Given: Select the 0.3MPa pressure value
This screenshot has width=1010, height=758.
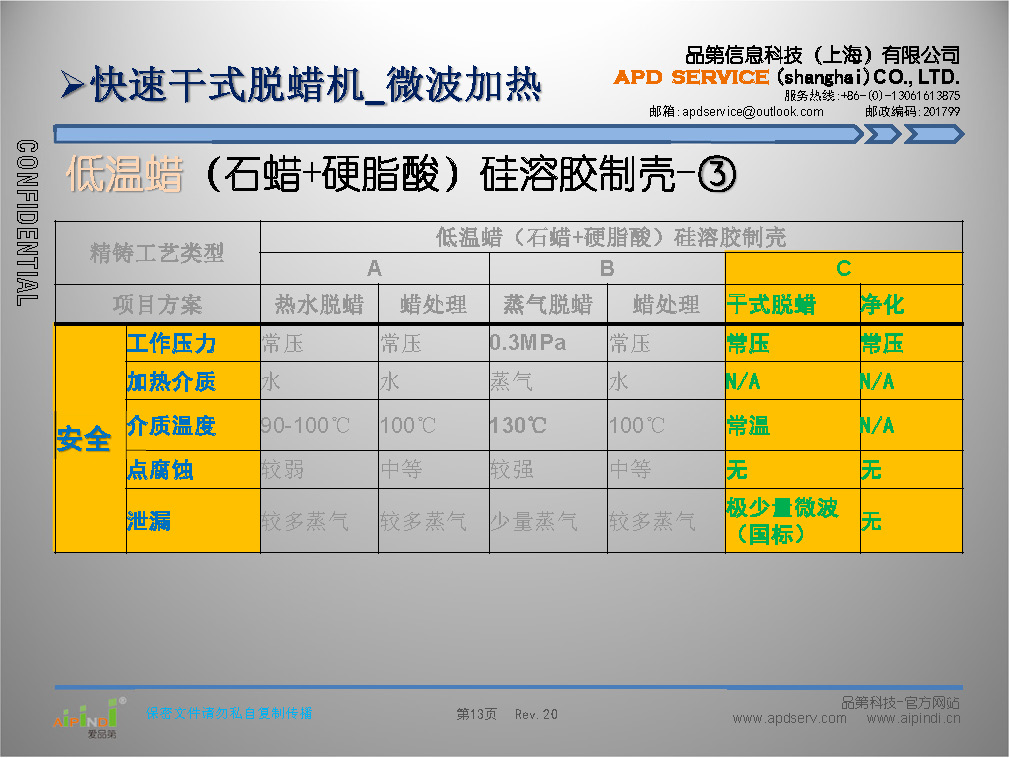Looking at the screenshot, I should click(528, 343).
